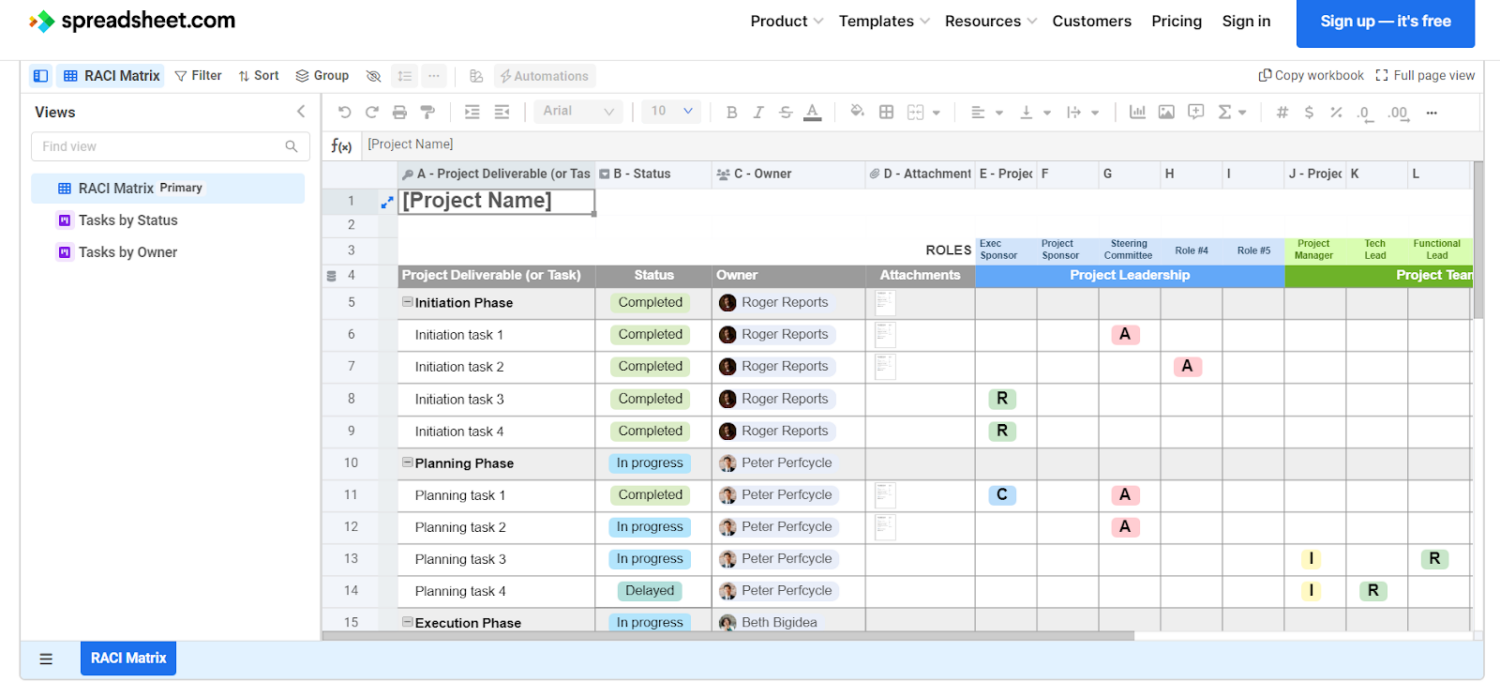Viewport: 1500px width, 682px height.
Task: Click the Sort button
Action: [258, 76]
